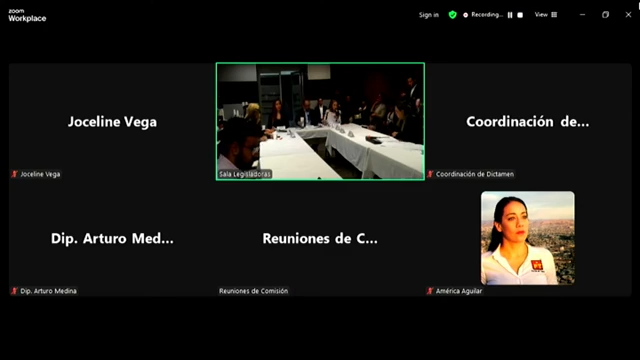Select the Sala Legisladoras video tile
This screenshot has width=640, height=360.
pos(320,121)
